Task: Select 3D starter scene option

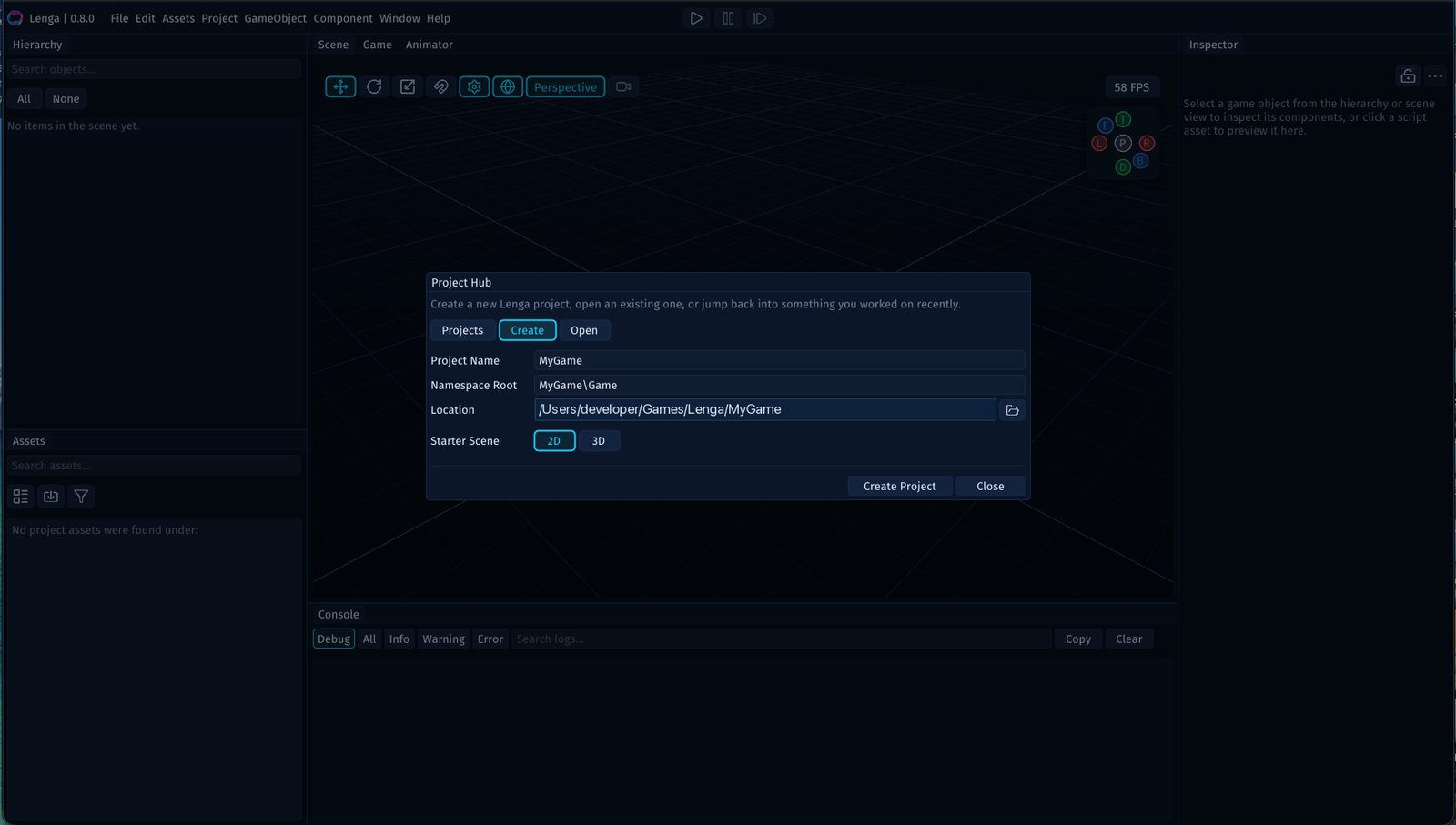Action: tap(599, 441)
